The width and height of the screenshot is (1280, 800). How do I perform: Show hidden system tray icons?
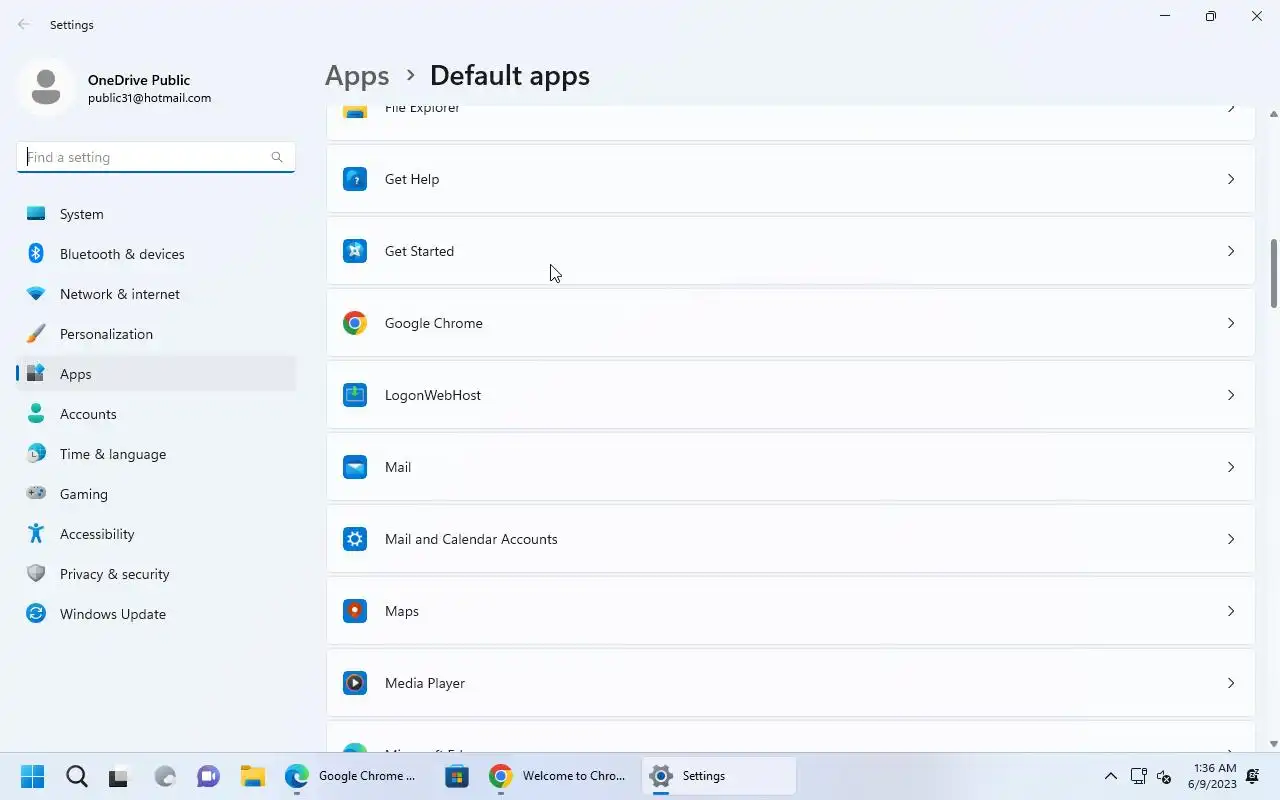pos(1110,776)
